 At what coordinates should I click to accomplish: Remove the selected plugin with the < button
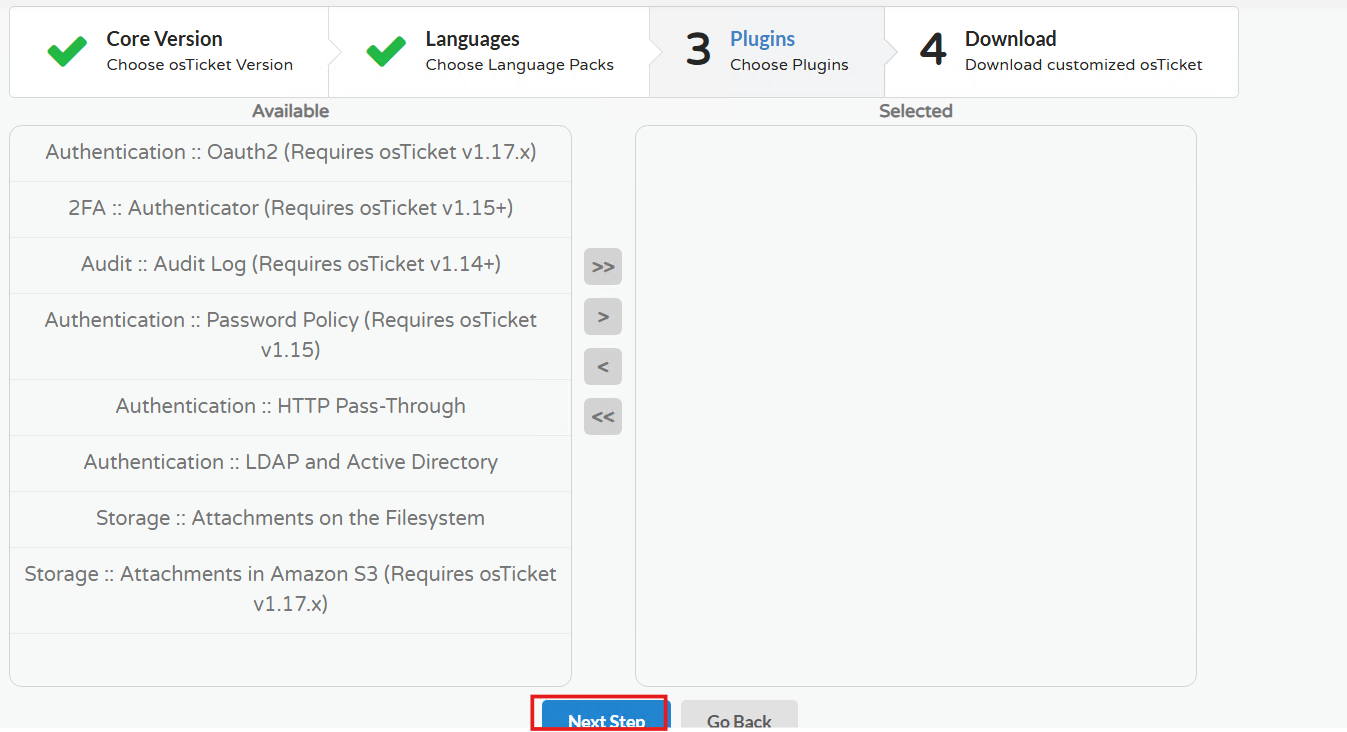[x=603, y=367]
